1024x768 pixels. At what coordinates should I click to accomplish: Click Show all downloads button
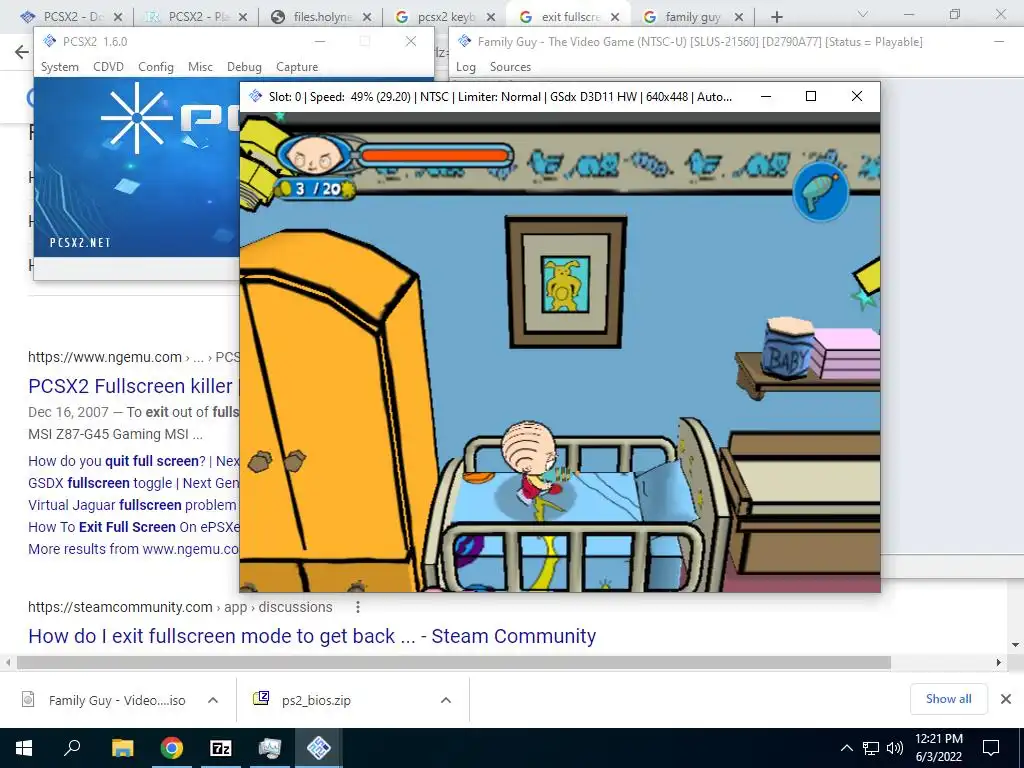(948, 699)
